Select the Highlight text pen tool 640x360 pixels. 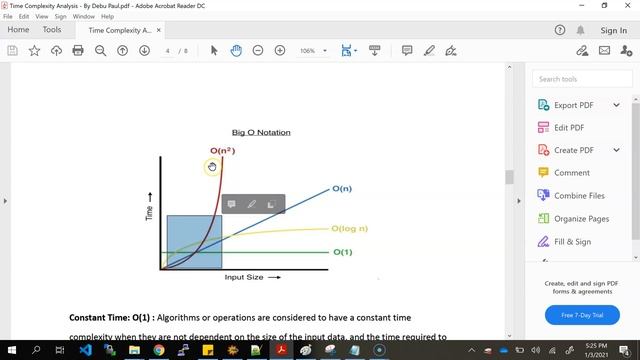coord(429,51)
